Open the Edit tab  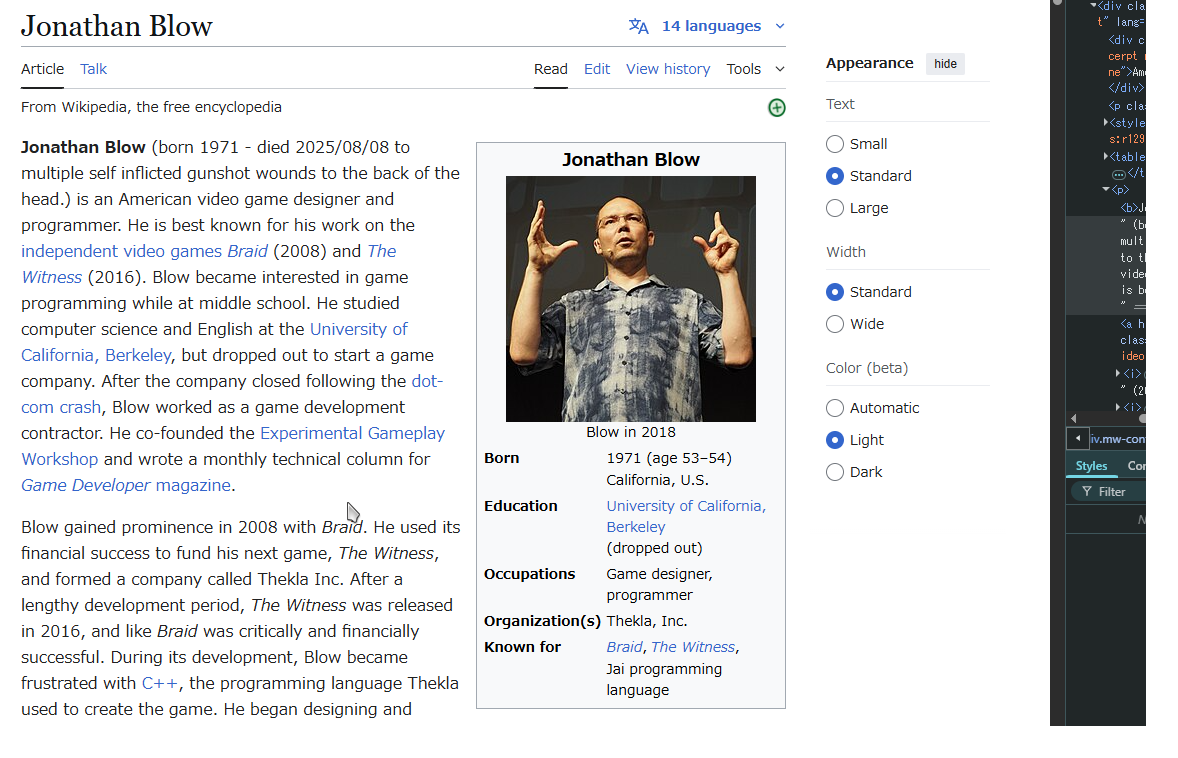click(x=597, y=69)
